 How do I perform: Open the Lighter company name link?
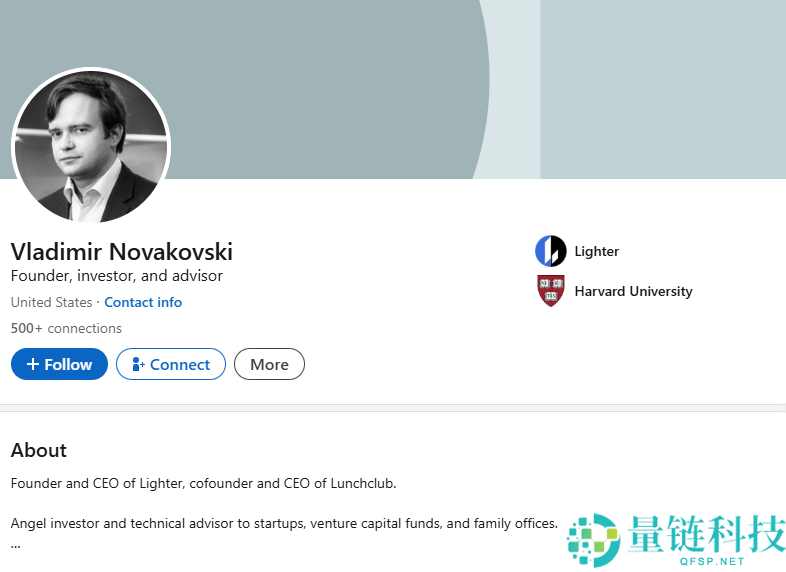click(x=596, y=251)
